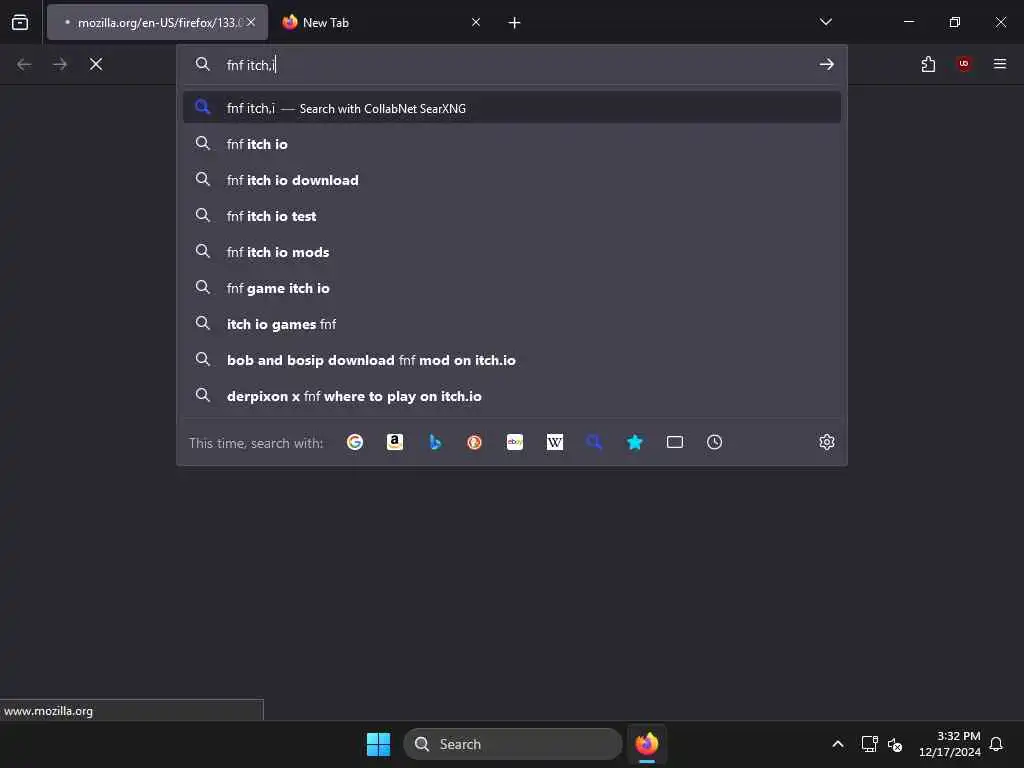
Task: Select suggestion 'fnf game itch io'
Action: click(511, 287)
